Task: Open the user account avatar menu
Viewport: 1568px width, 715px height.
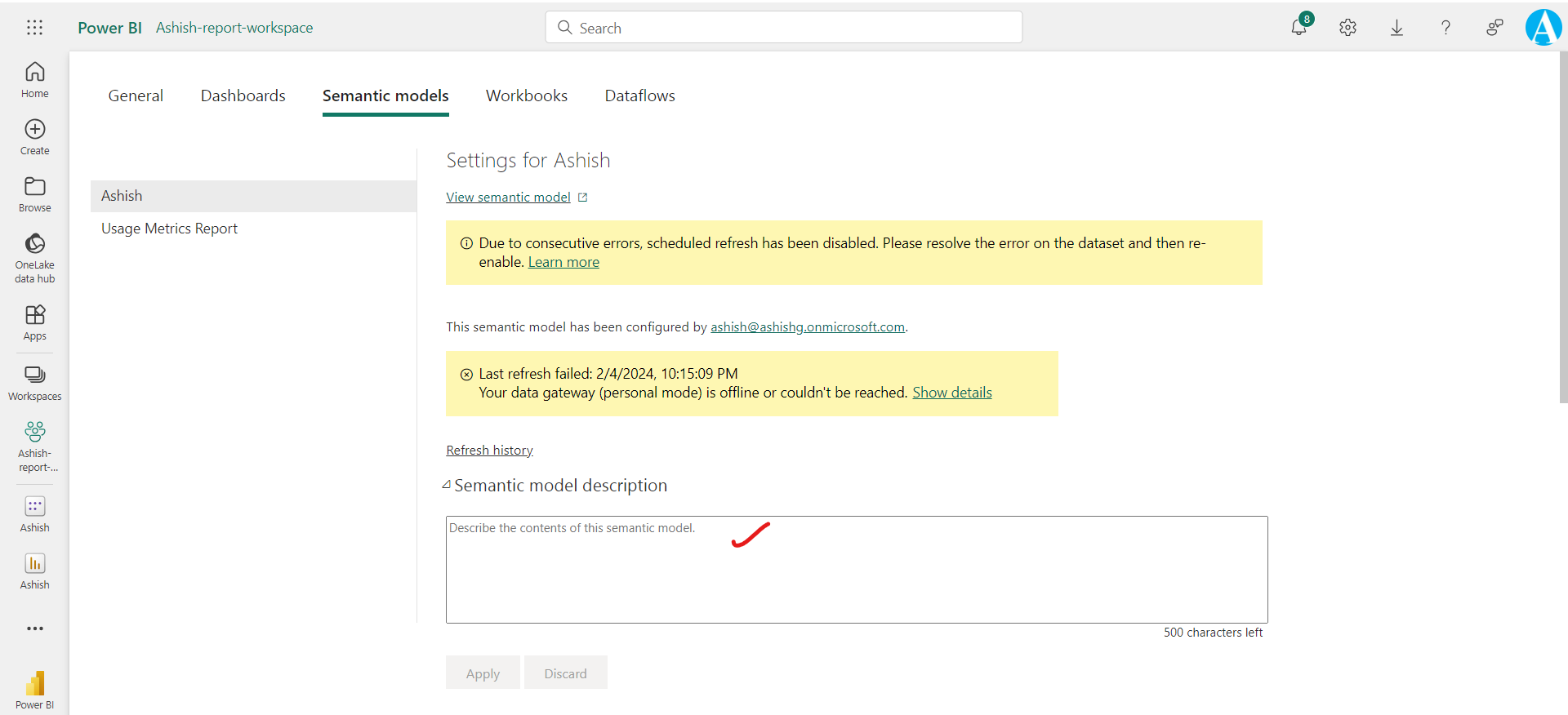Action: 1543,28
